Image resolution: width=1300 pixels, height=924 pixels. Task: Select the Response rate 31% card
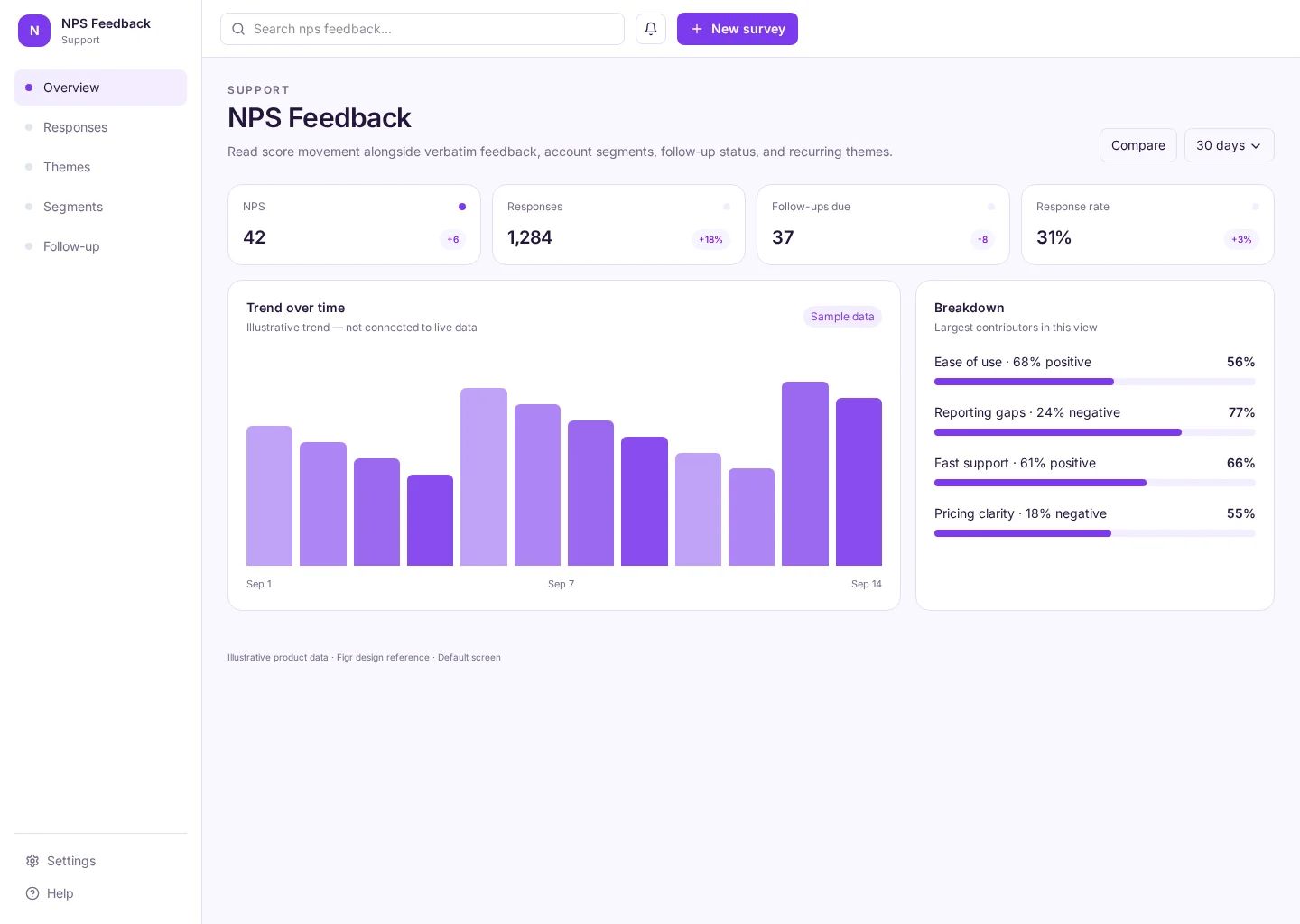click(x=1147, y=225)
